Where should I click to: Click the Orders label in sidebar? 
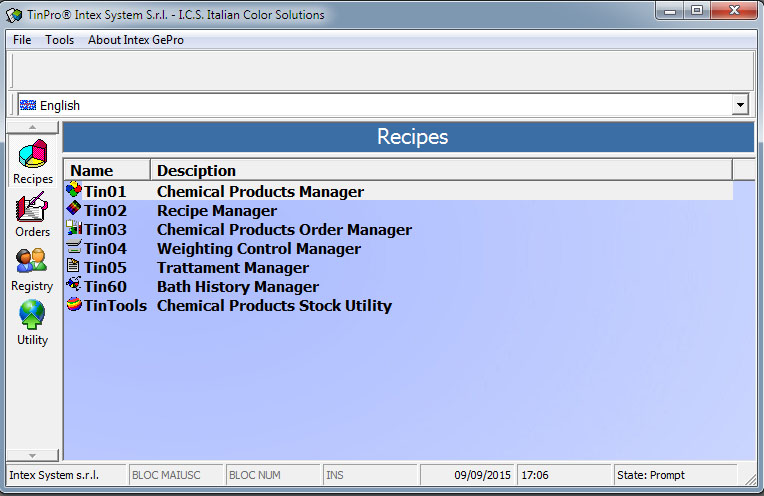tap(33, 232)
